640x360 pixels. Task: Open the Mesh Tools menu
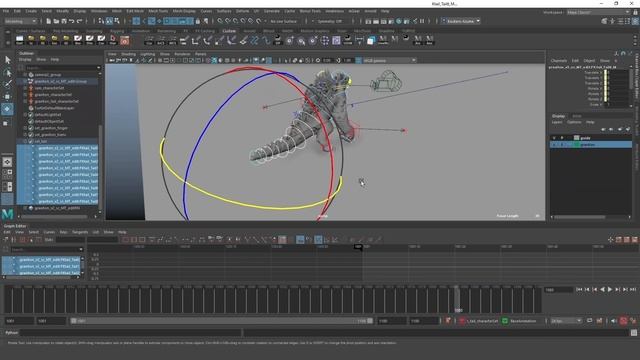pos(158,11)
